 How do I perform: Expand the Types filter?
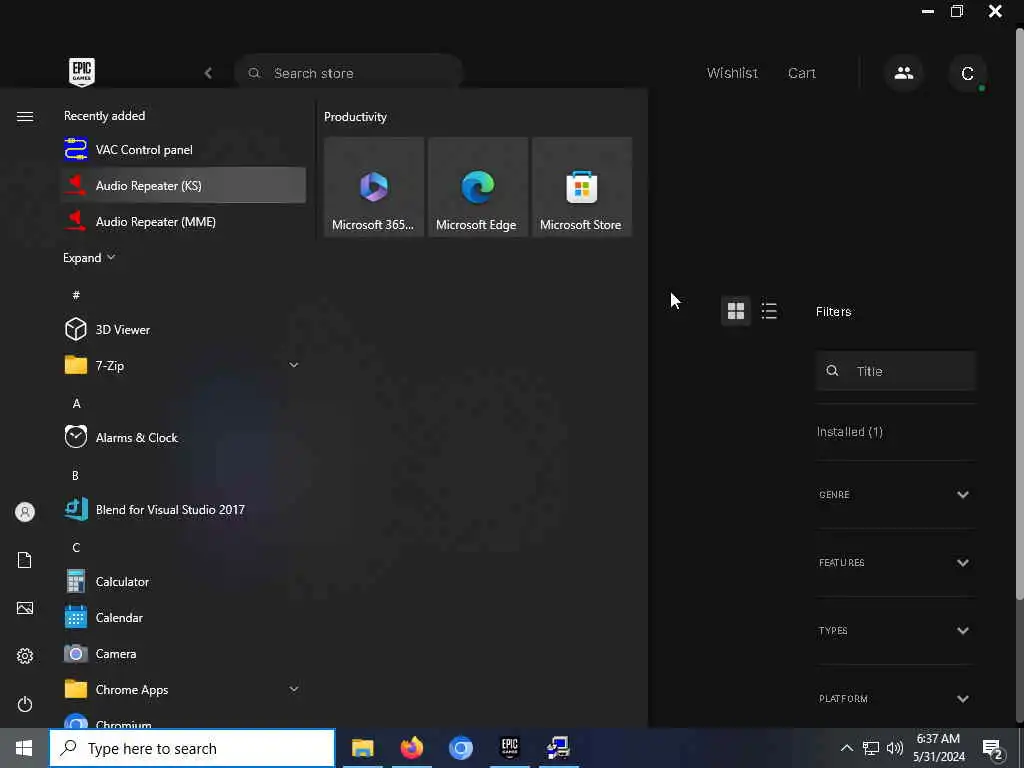(x=895, y=630)
